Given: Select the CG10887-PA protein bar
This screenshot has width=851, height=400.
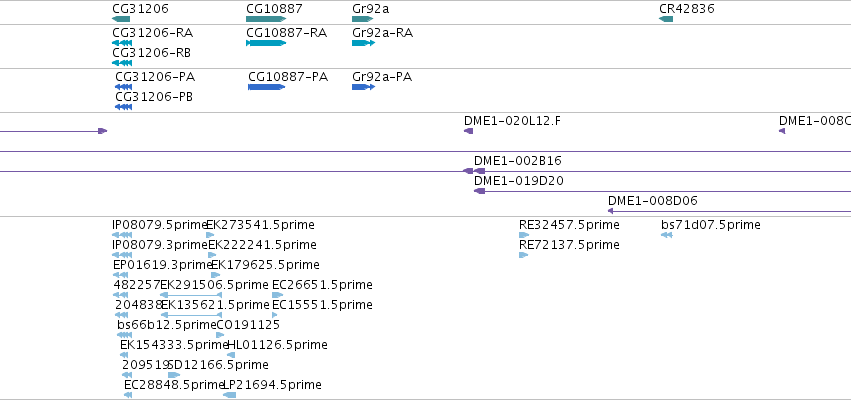Looking at the screenshot, I should pyautogui.click(x=266, y=87).
